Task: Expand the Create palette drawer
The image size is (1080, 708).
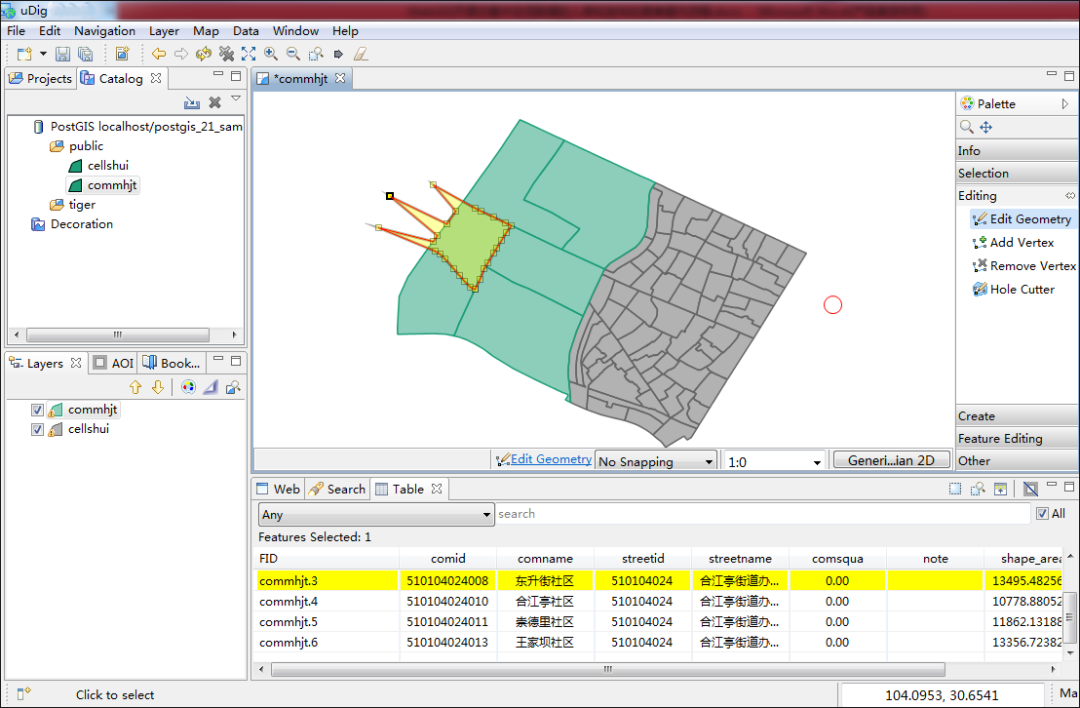Action: (1017, 416)
